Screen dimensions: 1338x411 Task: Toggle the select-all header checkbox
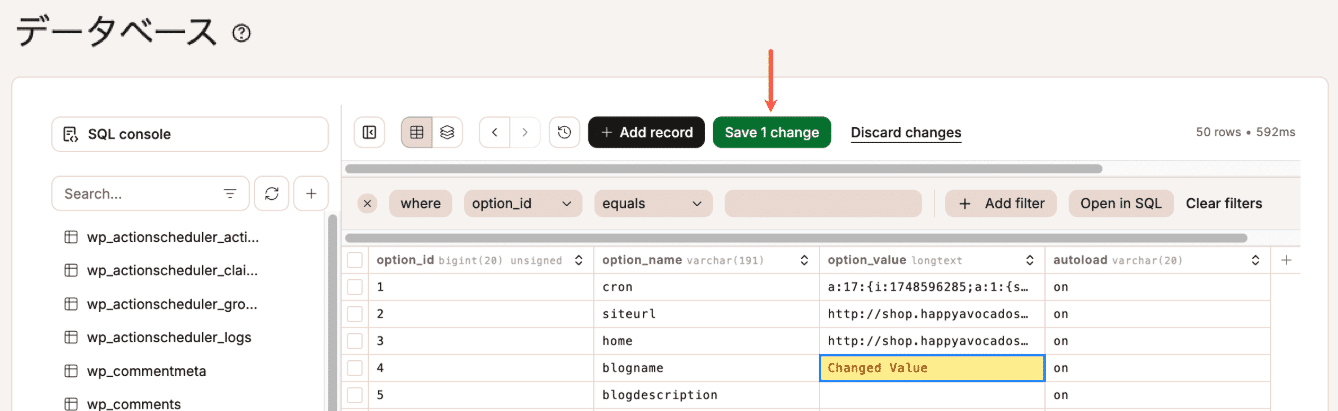355,260
